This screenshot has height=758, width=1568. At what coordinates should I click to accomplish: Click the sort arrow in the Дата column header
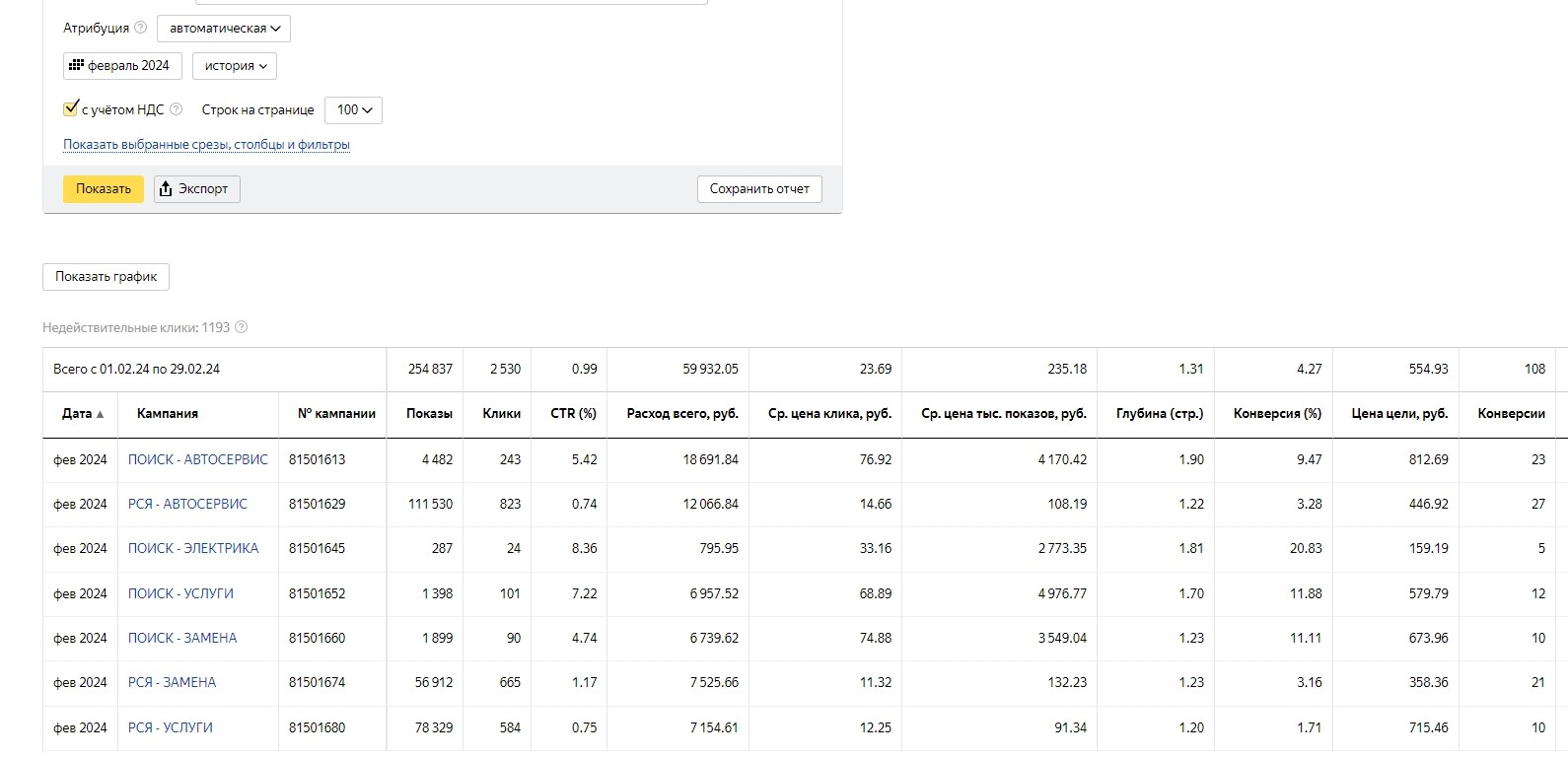(x=100, y=415)
